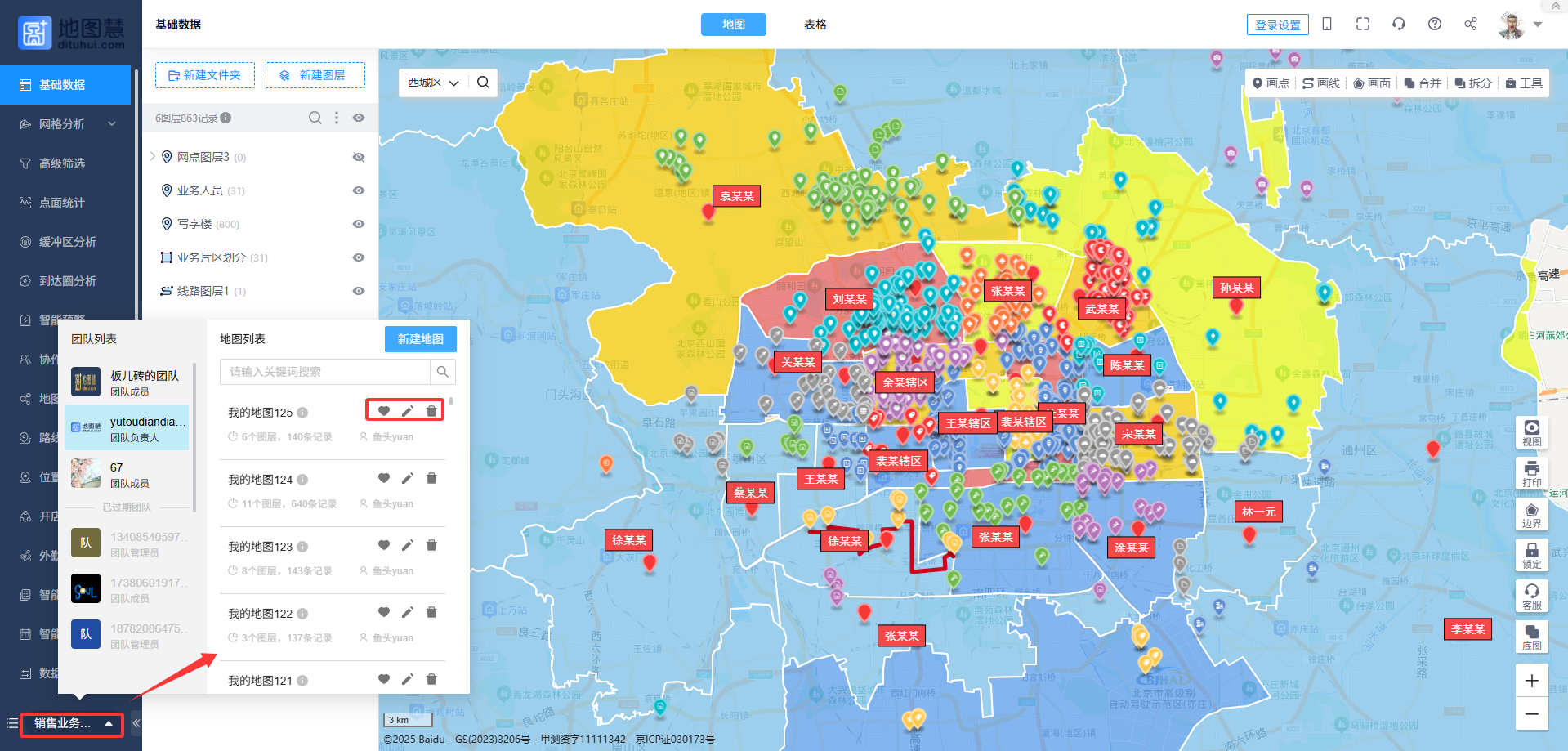Toggle visibility of 写字楼 layer
The height and width of the screenshot is (751, 1568).
(x=358, y=224)
